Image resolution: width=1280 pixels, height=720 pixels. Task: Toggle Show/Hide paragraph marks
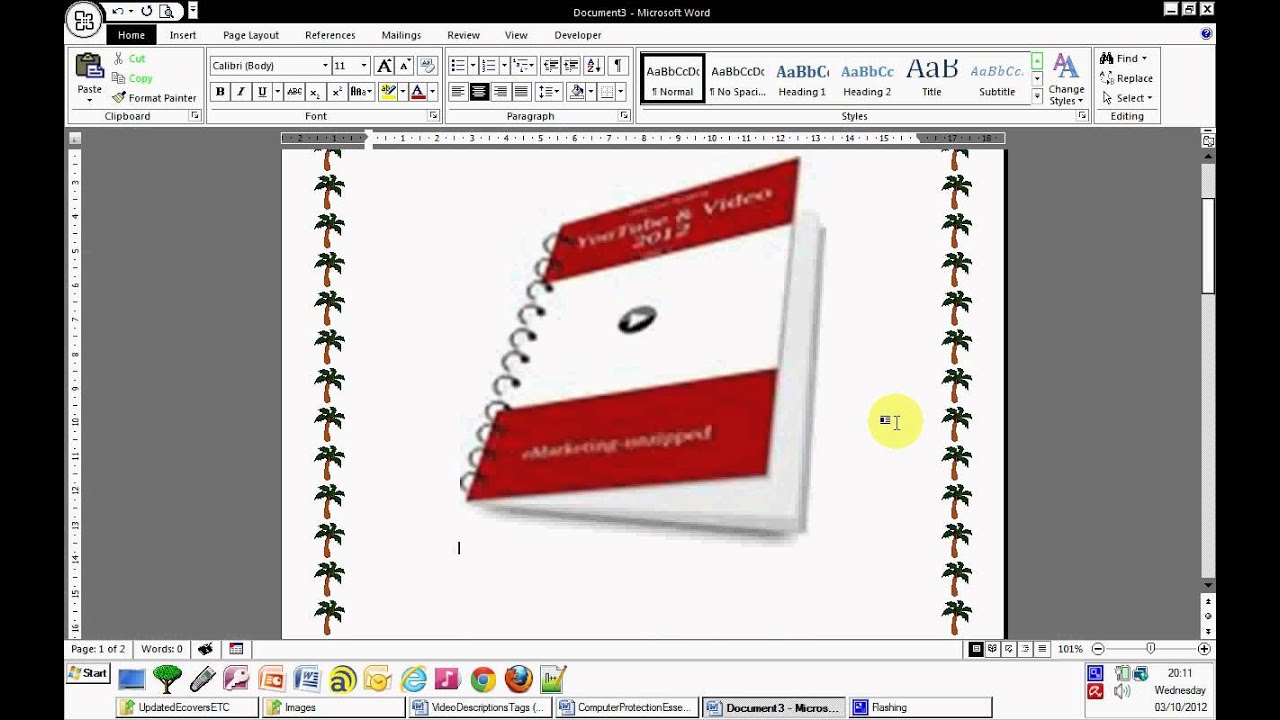click(618, 66)
